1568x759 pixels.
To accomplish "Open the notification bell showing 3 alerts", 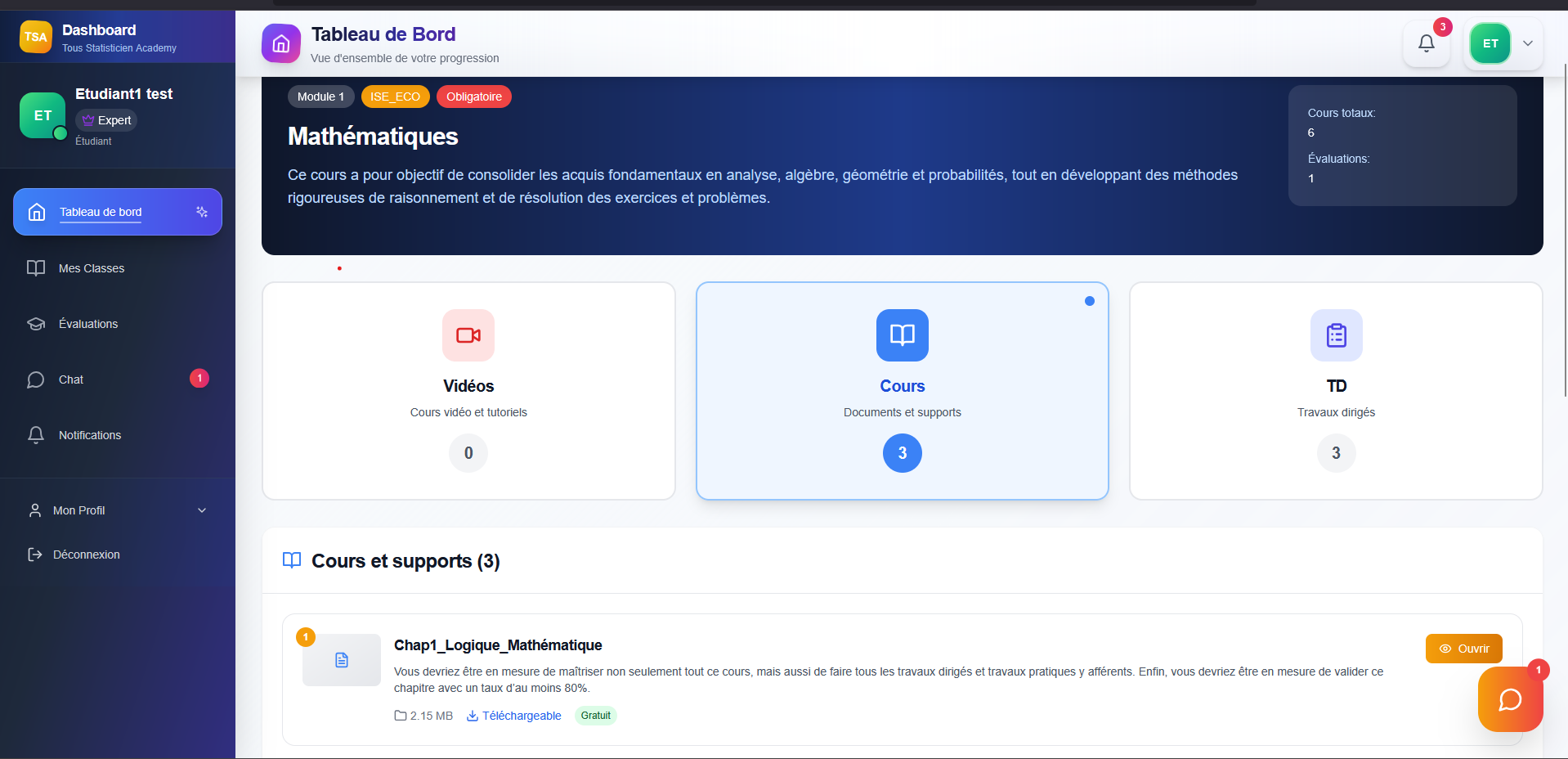I will (1426, 43).
